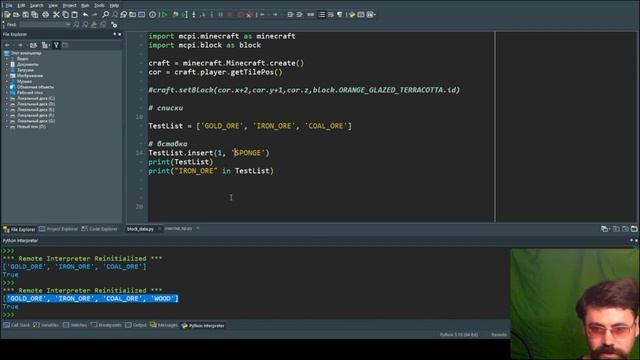
Task: Open the View menu
Action: 53,5
